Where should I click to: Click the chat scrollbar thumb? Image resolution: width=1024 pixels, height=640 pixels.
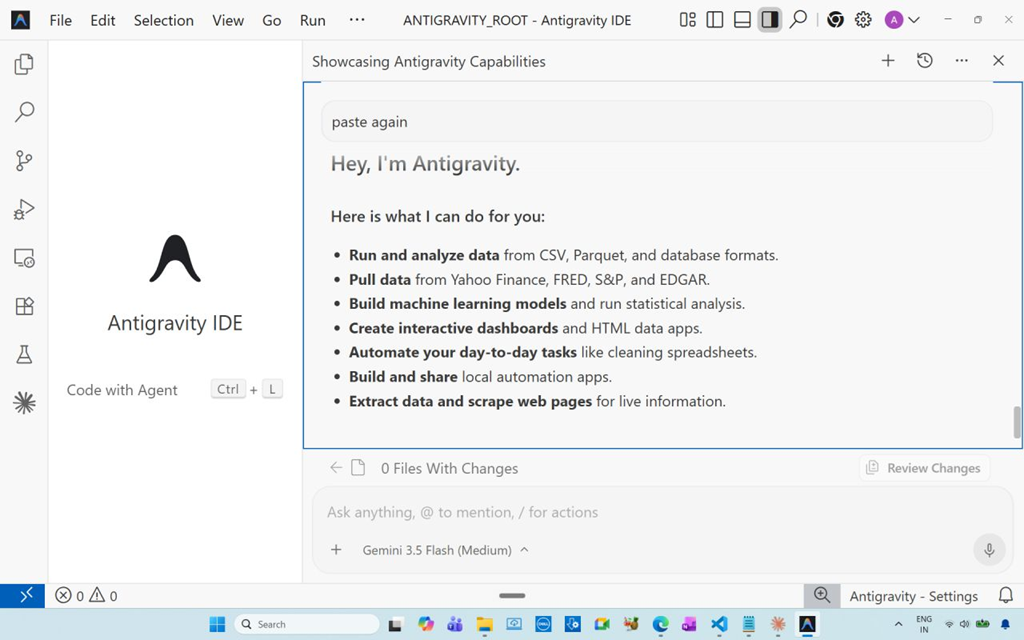1017,423
